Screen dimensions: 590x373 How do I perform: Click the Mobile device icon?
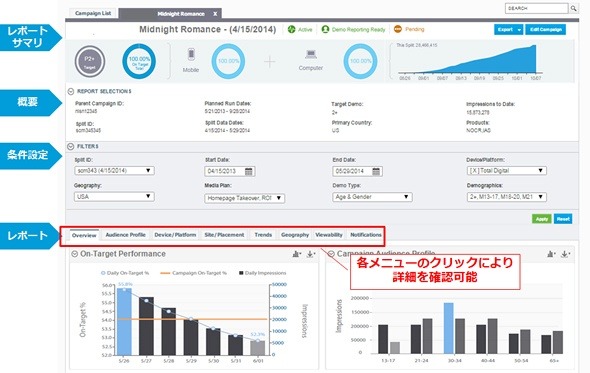191,55
